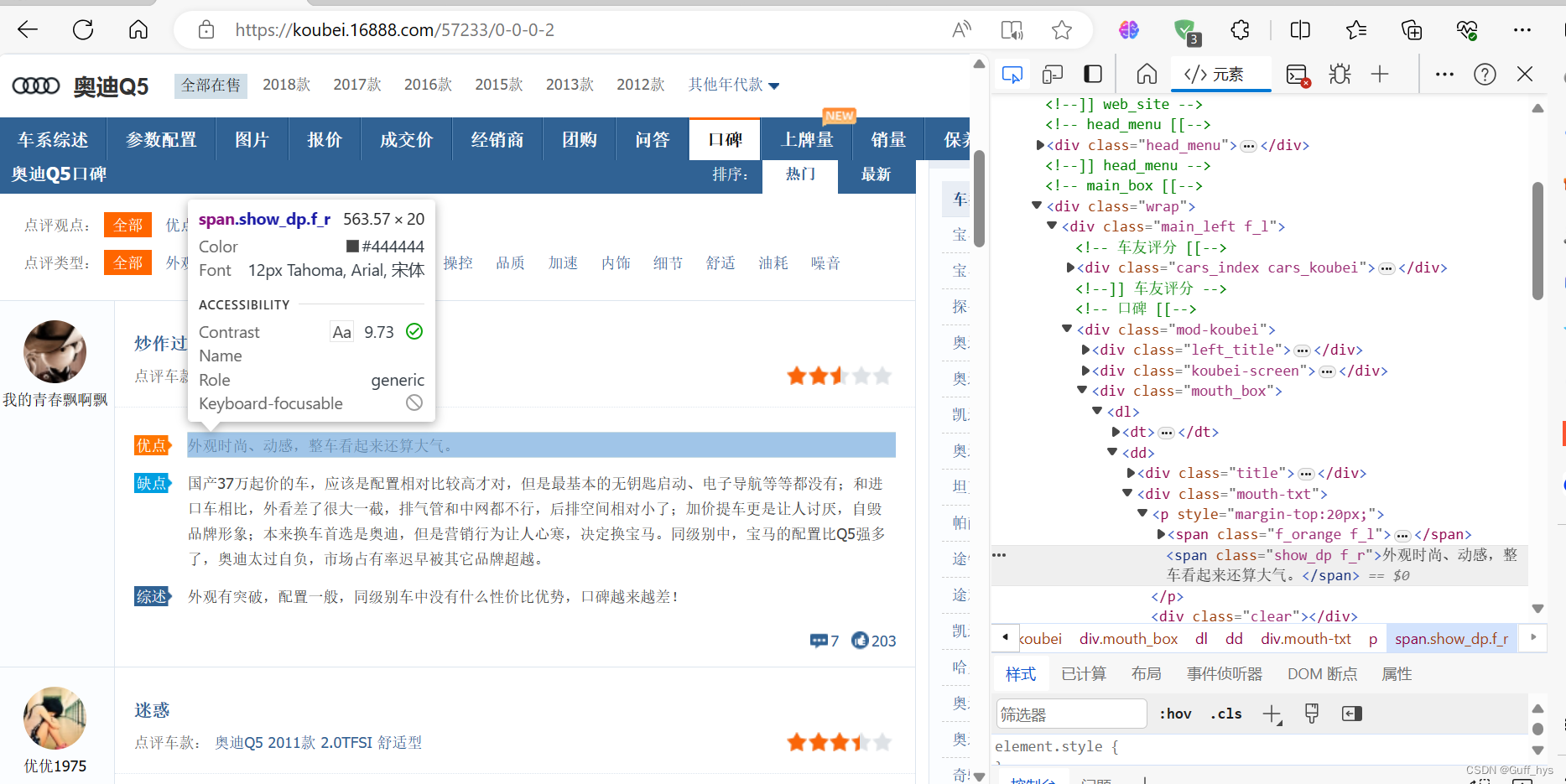
Task: Open the browser home page icon
Action: [x=138, y=30]
